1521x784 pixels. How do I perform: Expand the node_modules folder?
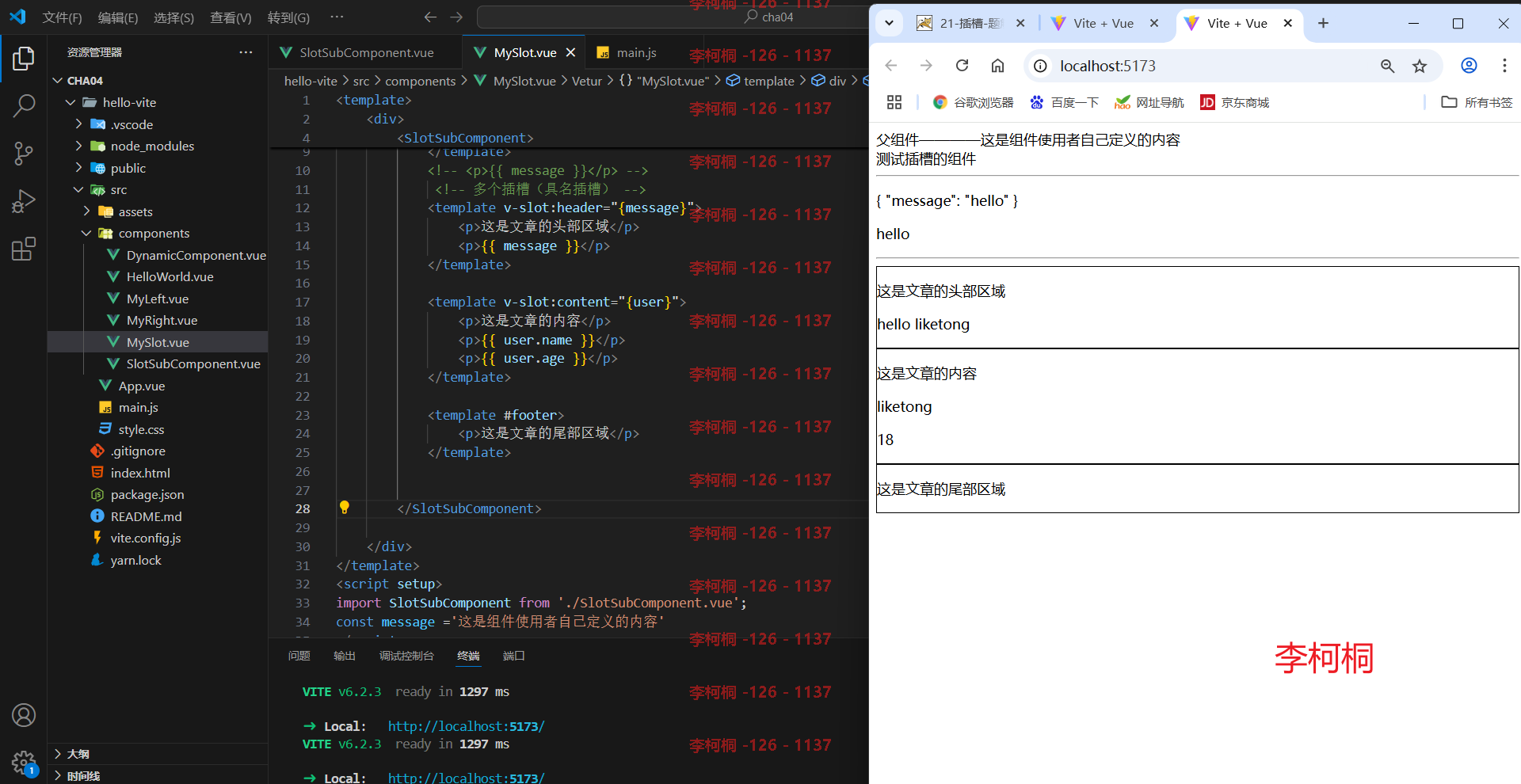pyautogui.click(x=78, y=146)
